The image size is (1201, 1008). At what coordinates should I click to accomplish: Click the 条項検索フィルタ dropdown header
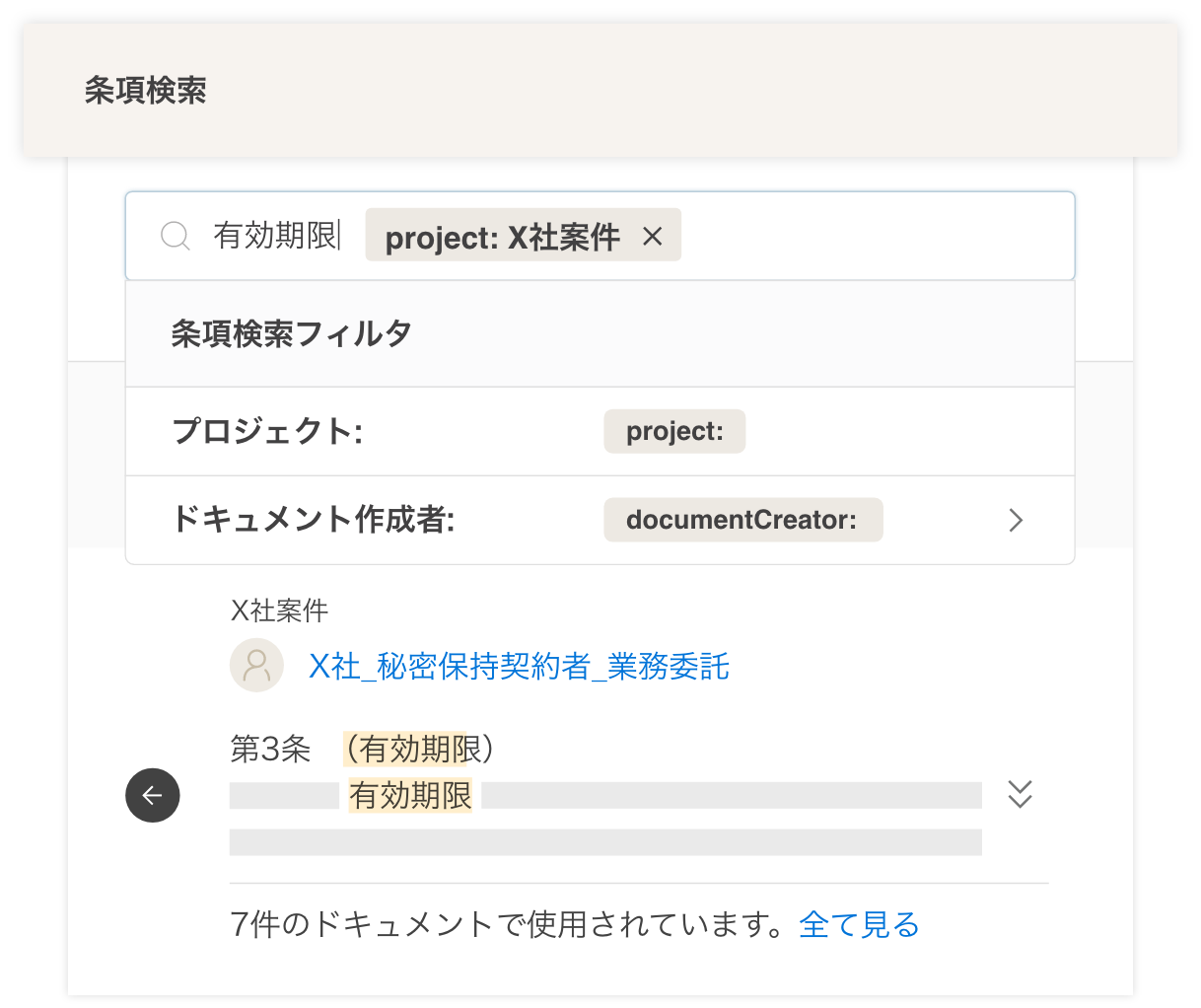(x=292, y=333)
